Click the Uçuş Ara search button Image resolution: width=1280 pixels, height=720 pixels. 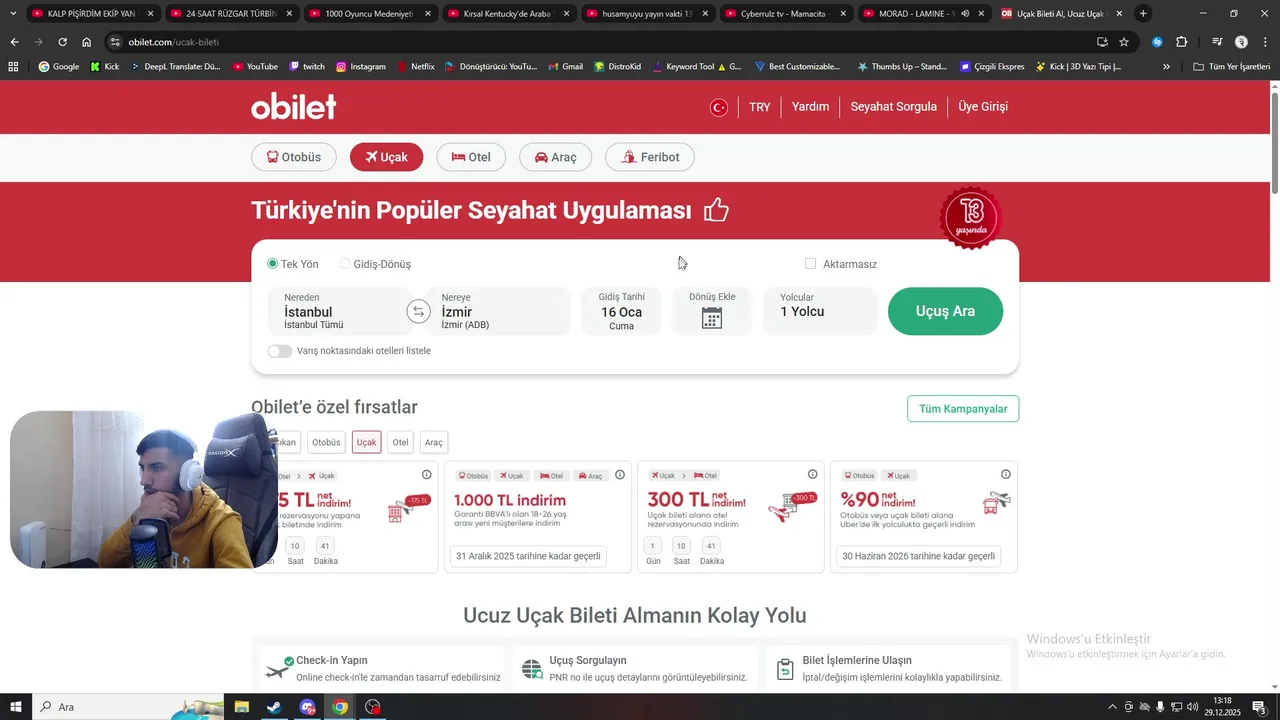pos(945,311)
